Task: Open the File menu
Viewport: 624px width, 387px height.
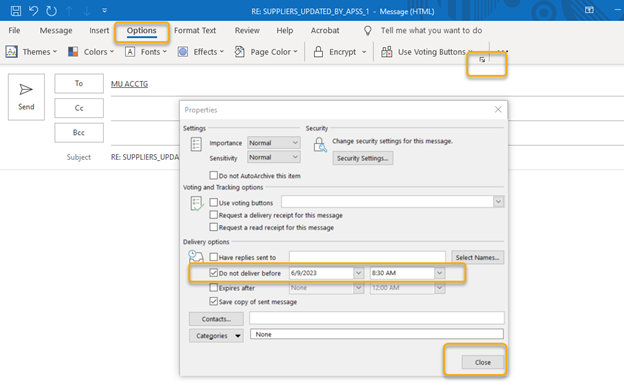Action: point(14,30)
